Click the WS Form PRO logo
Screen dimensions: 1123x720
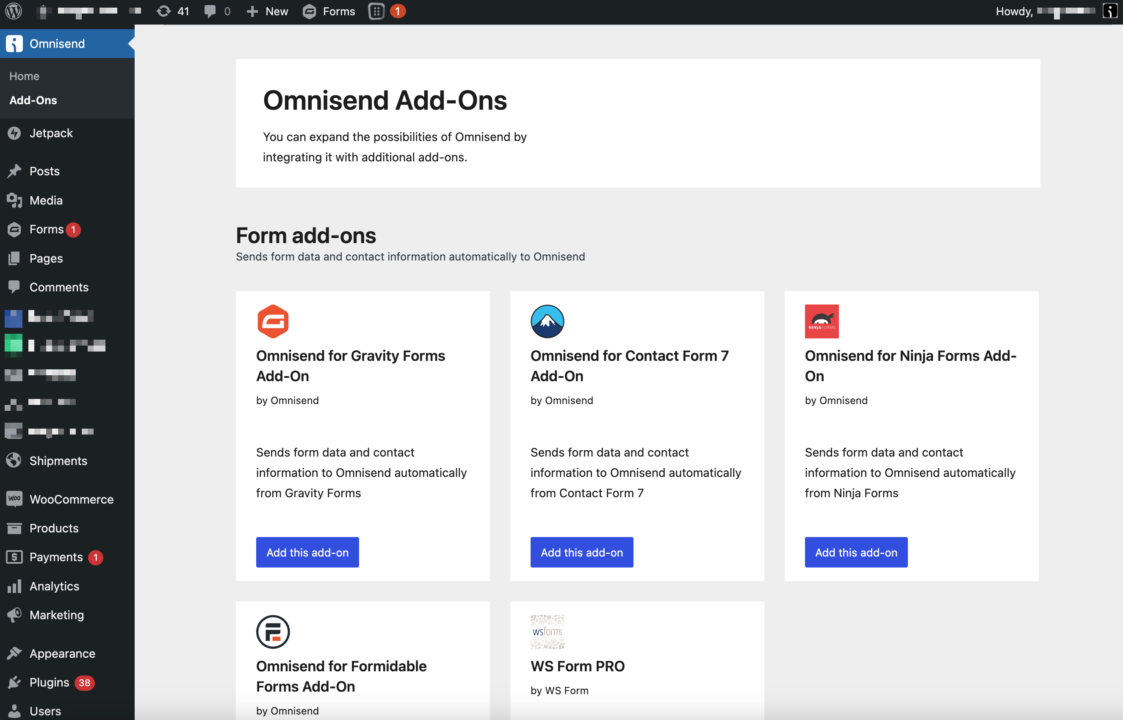coord(547,631)
